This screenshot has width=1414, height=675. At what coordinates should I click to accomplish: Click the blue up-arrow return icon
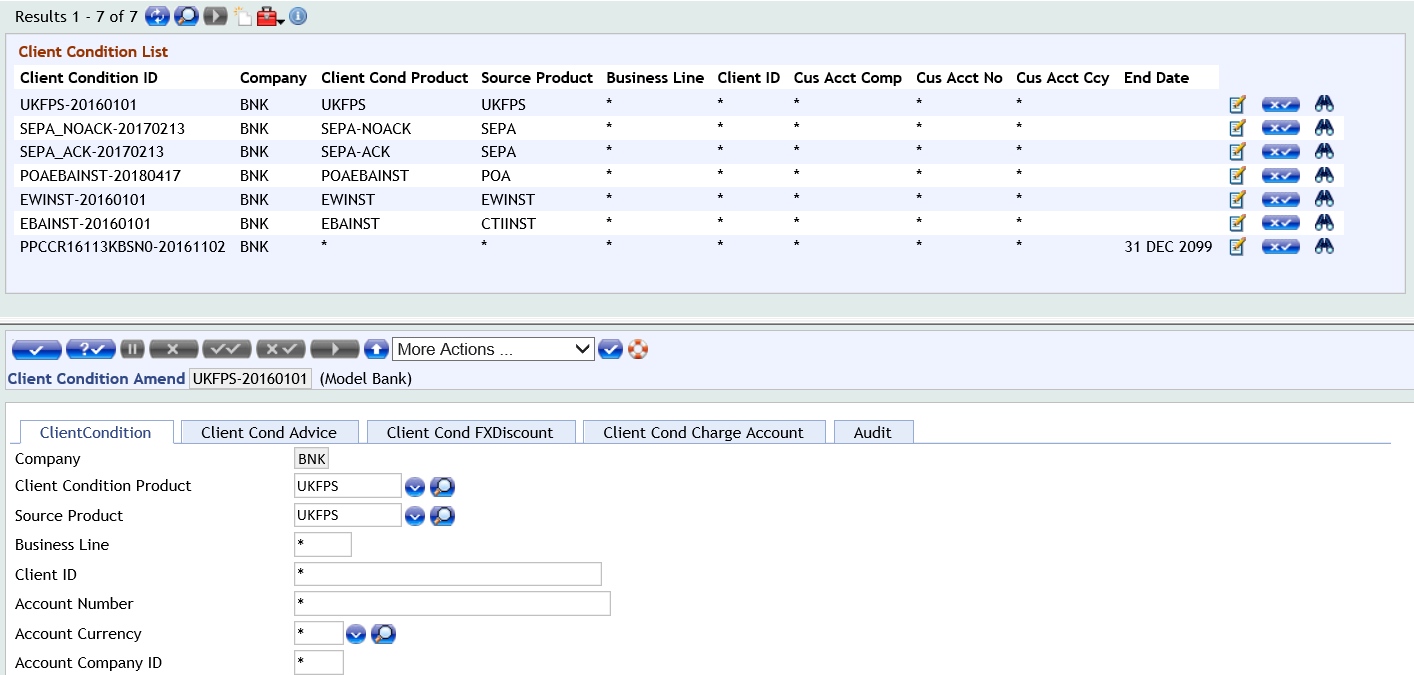coord(376,349)
